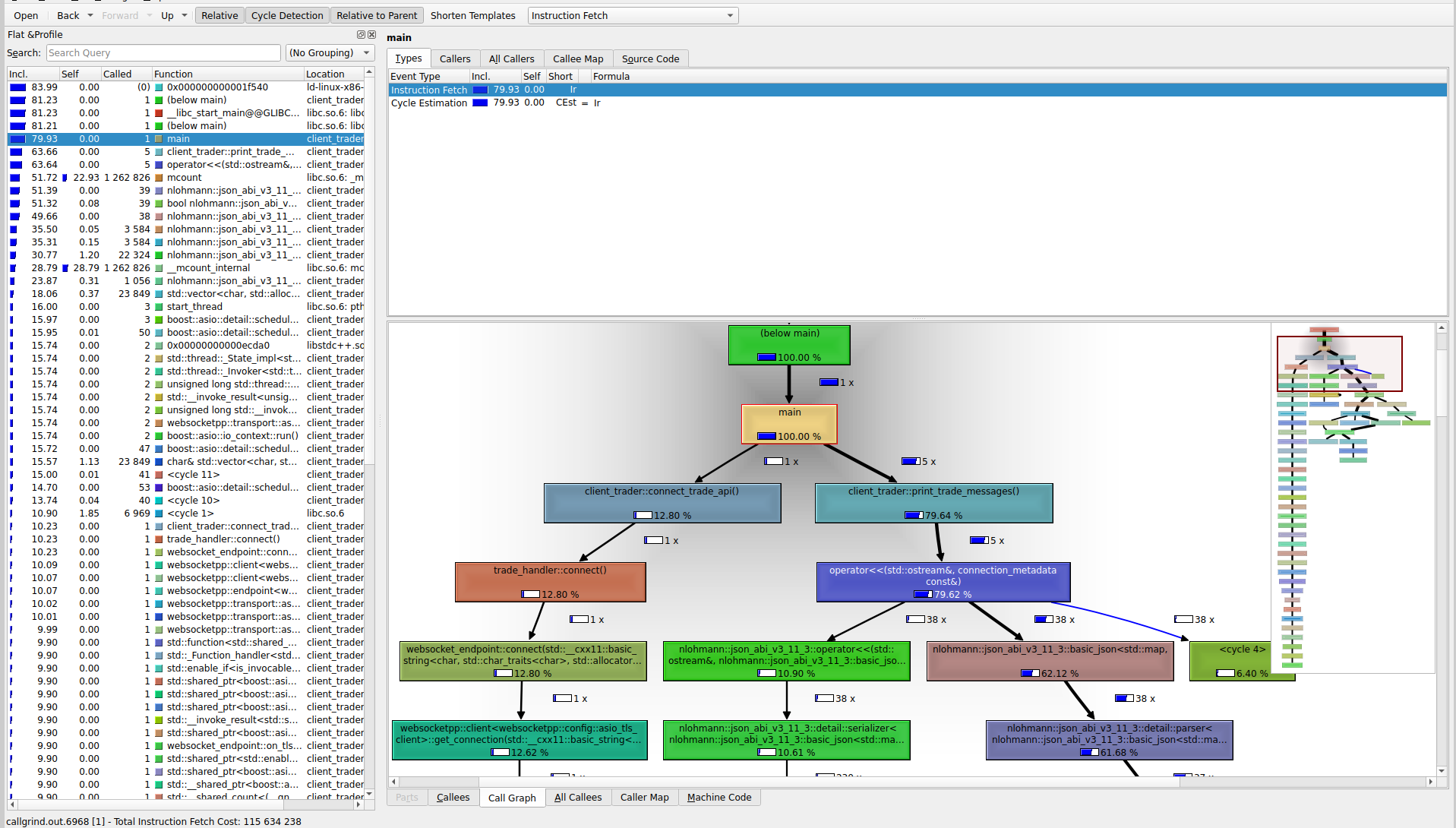Screen dimensions: 1456x828
Task: Click the Up navigation button
Action: point(167,15)
